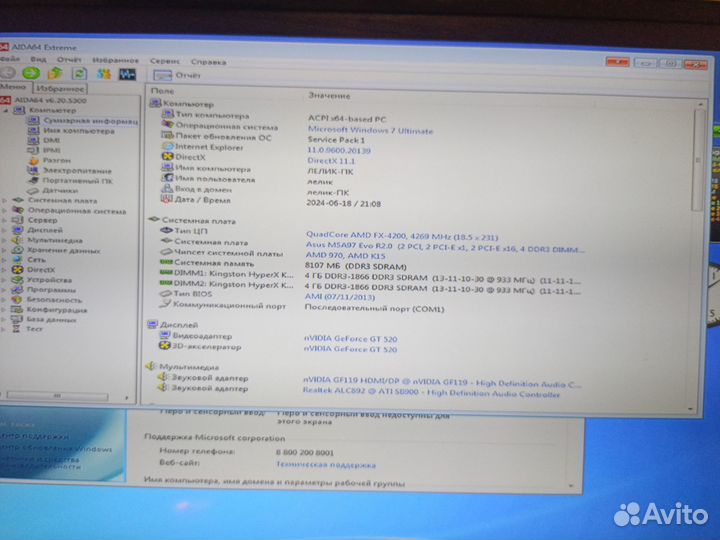Open the Вид menu

38,59
